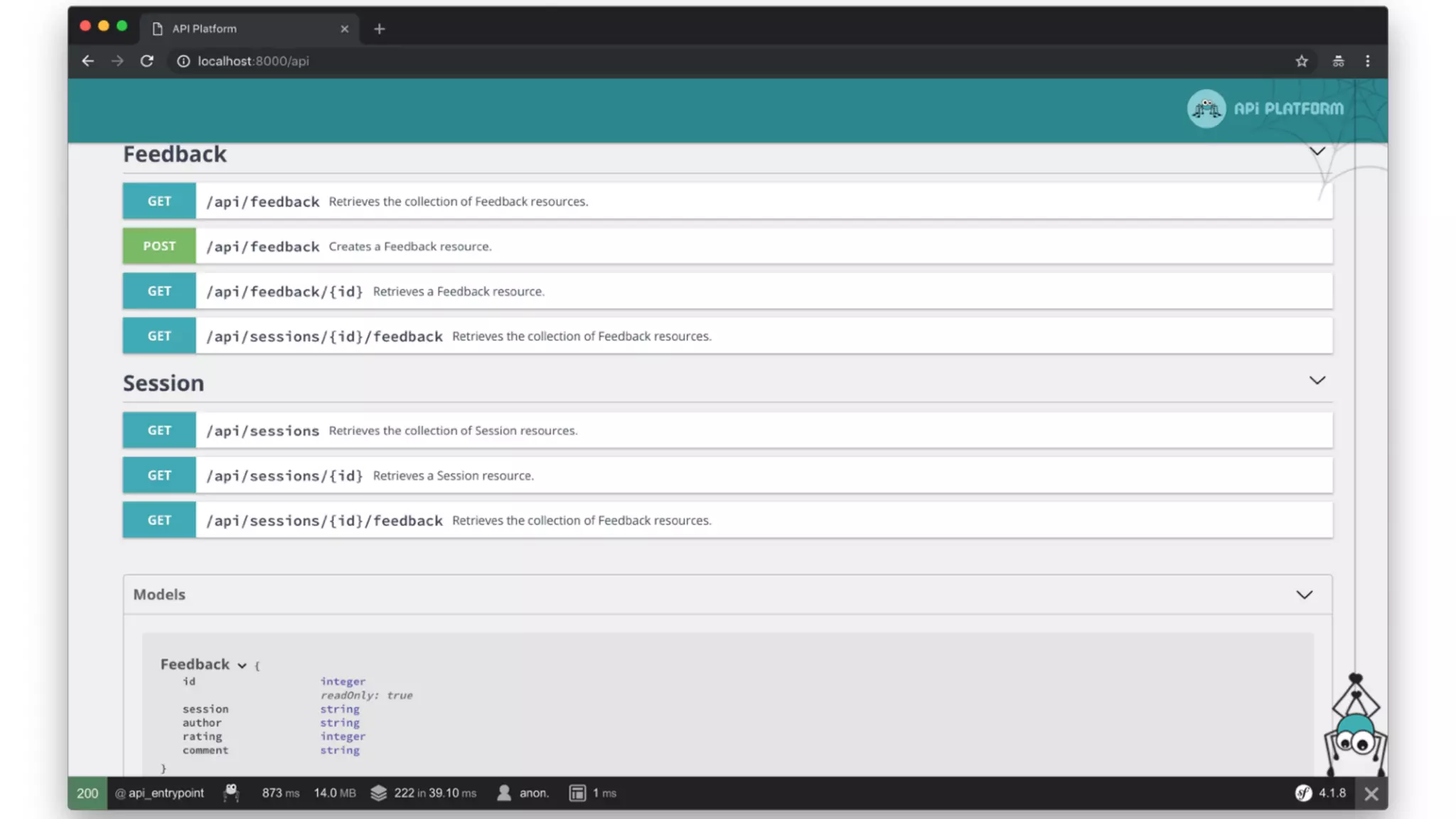Collapse the Models panel
The image size is (1456, 819).
tap(1304, 594)
